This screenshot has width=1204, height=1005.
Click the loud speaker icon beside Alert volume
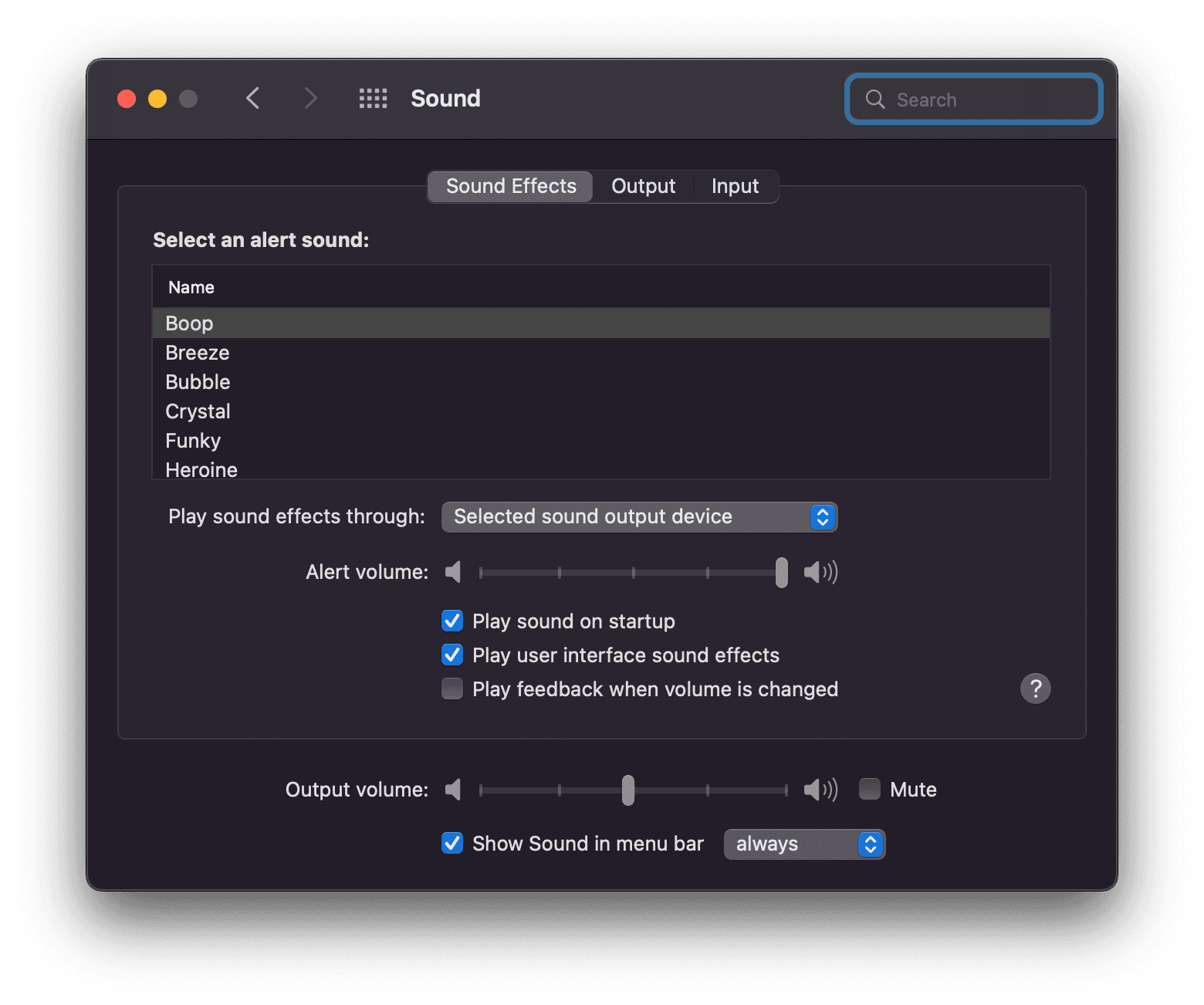[820, 572]
